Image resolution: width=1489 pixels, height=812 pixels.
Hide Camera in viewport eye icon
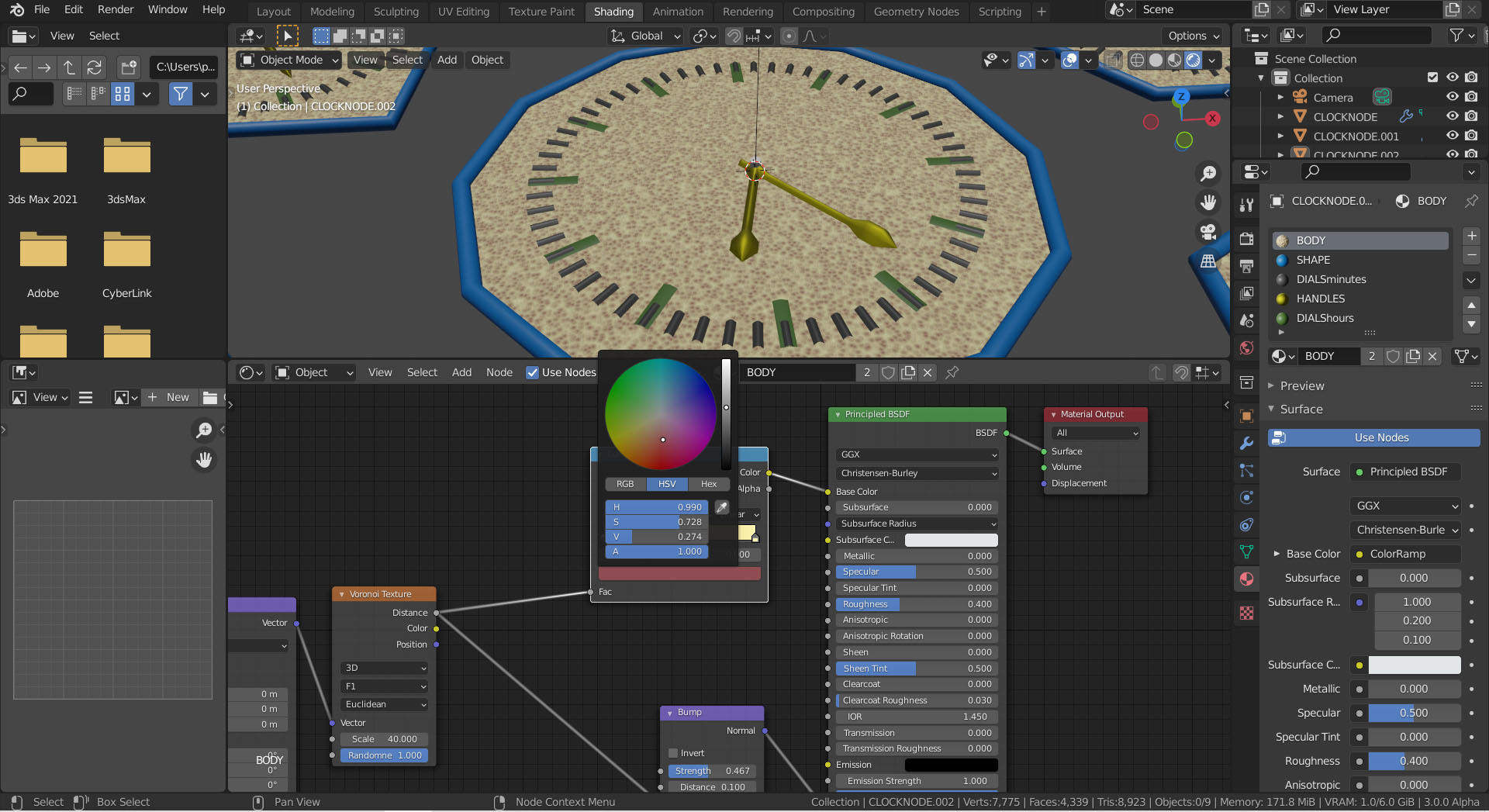tap(1453, 97)
